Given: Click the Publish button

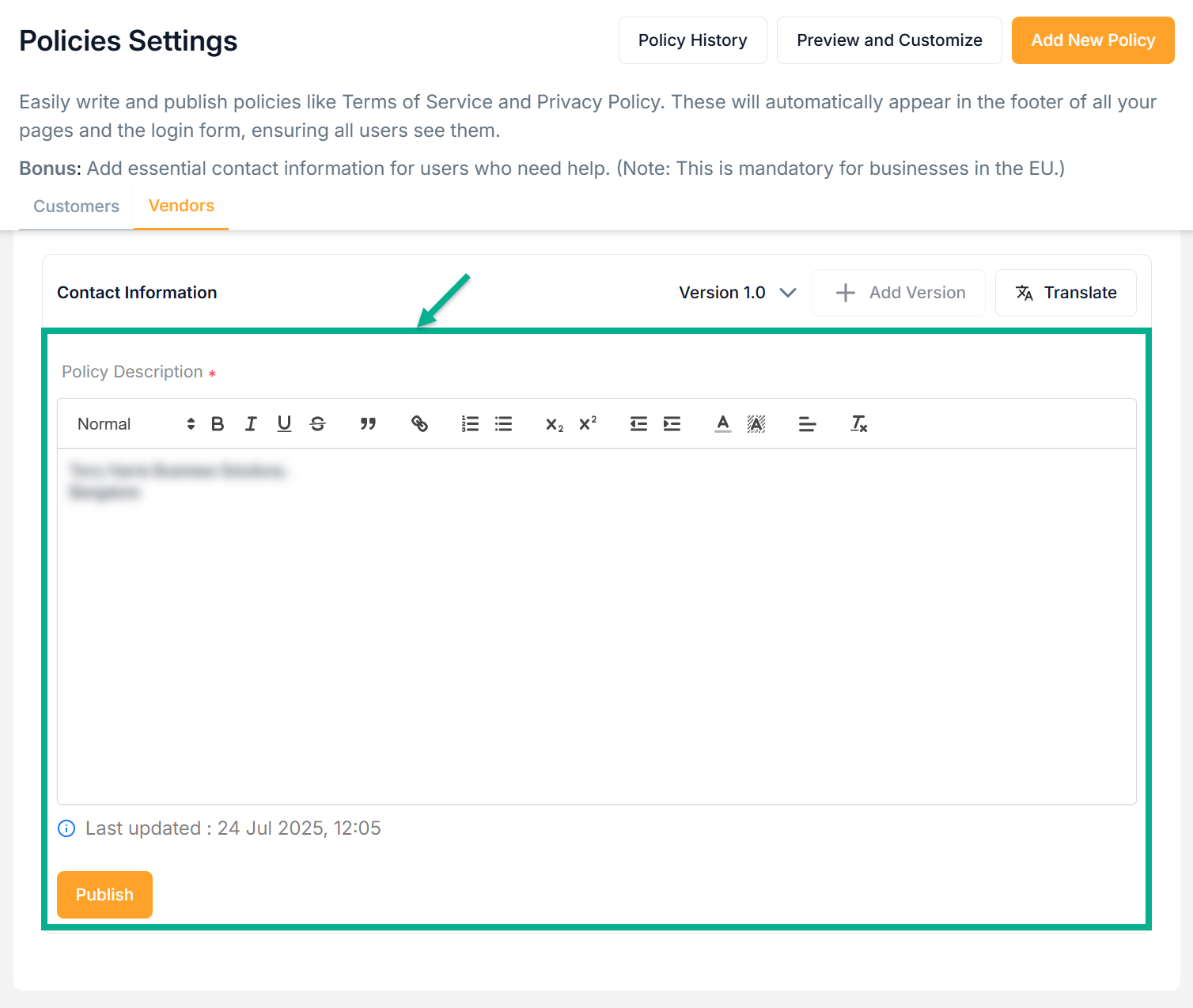Looking at the screenshot, I should pyautogui.click(x=104, y=895).
